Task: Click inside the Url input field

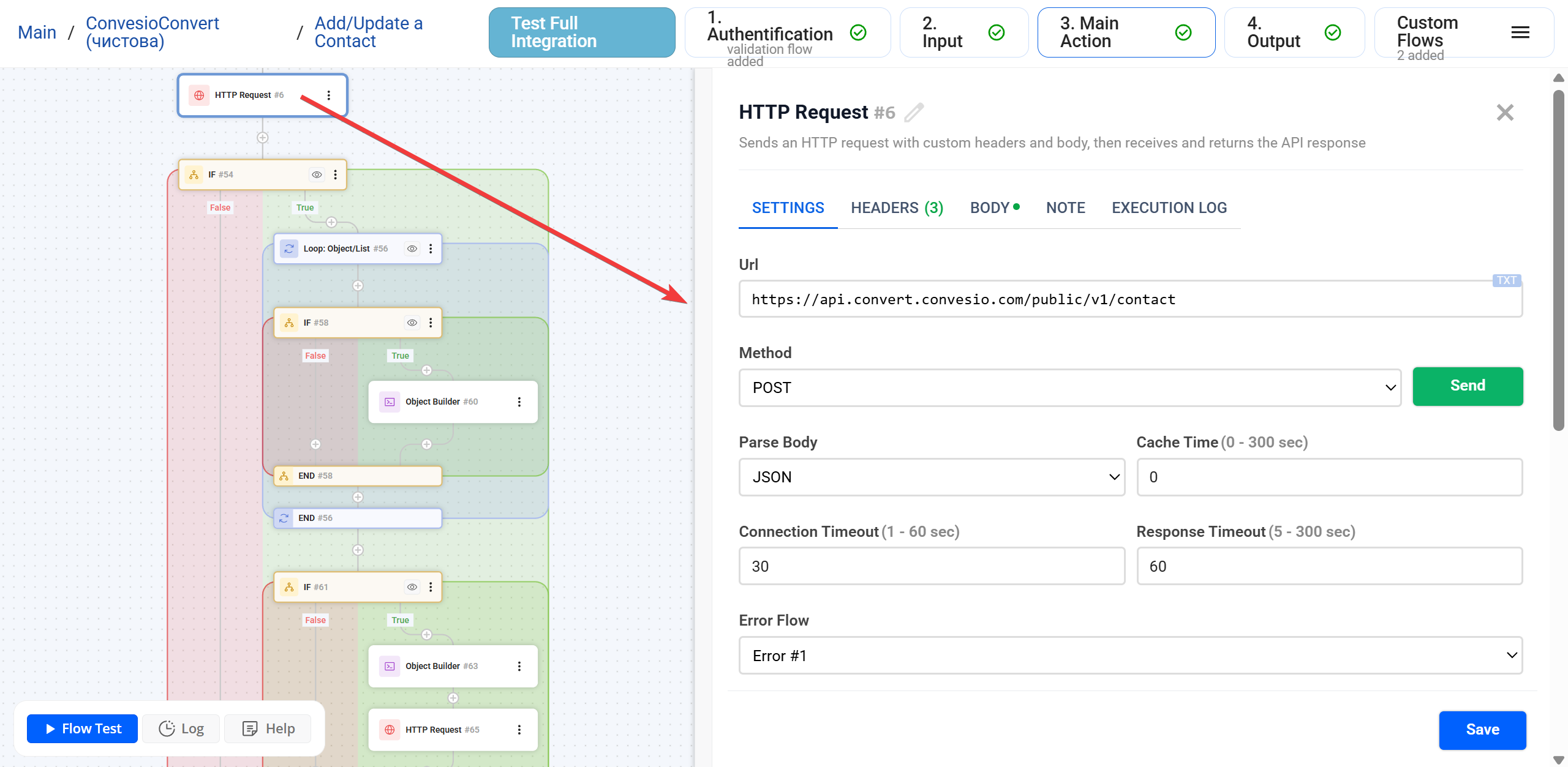Action: point(1041,299)
